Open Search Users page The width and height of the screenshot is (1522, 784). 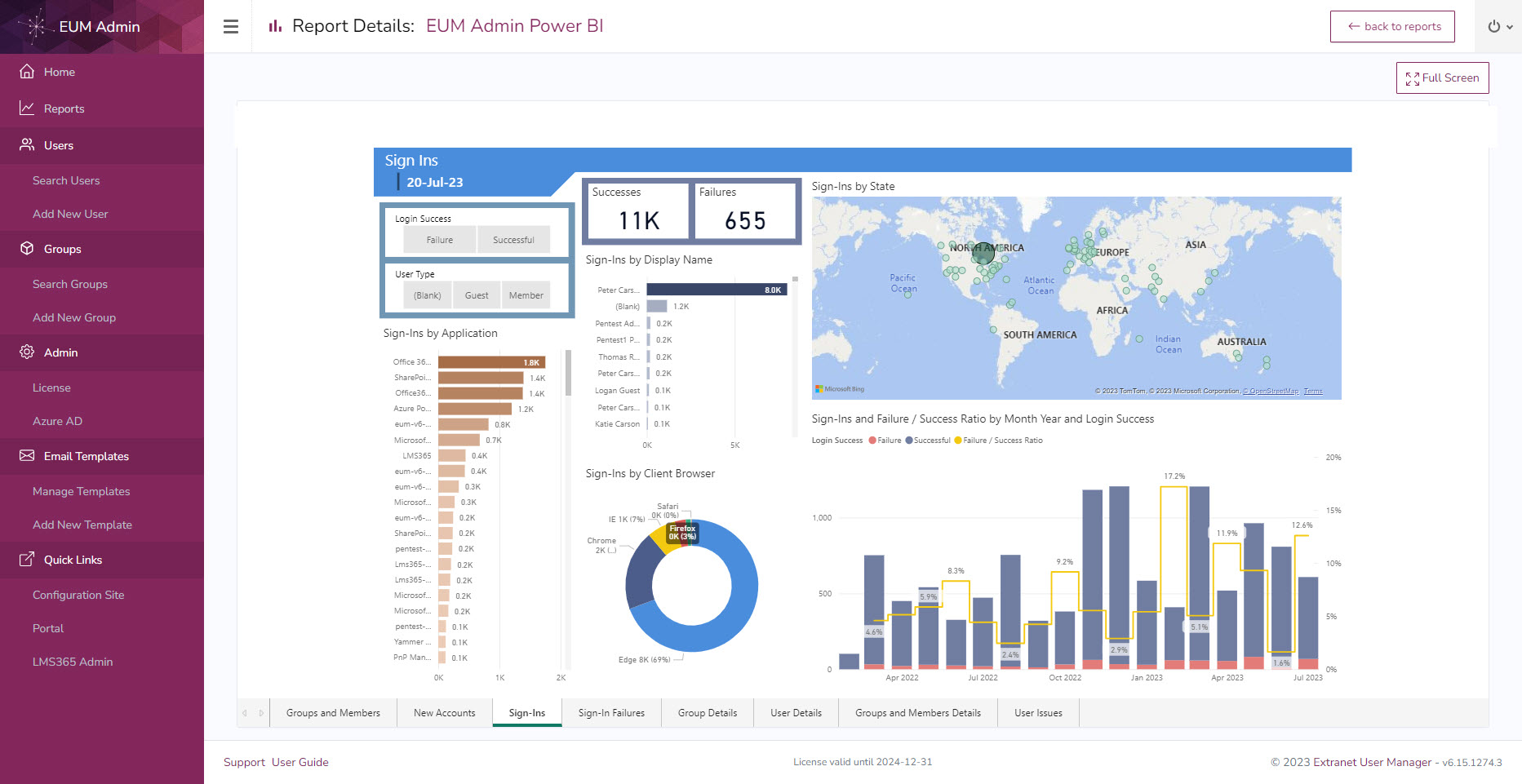(66, 180)
